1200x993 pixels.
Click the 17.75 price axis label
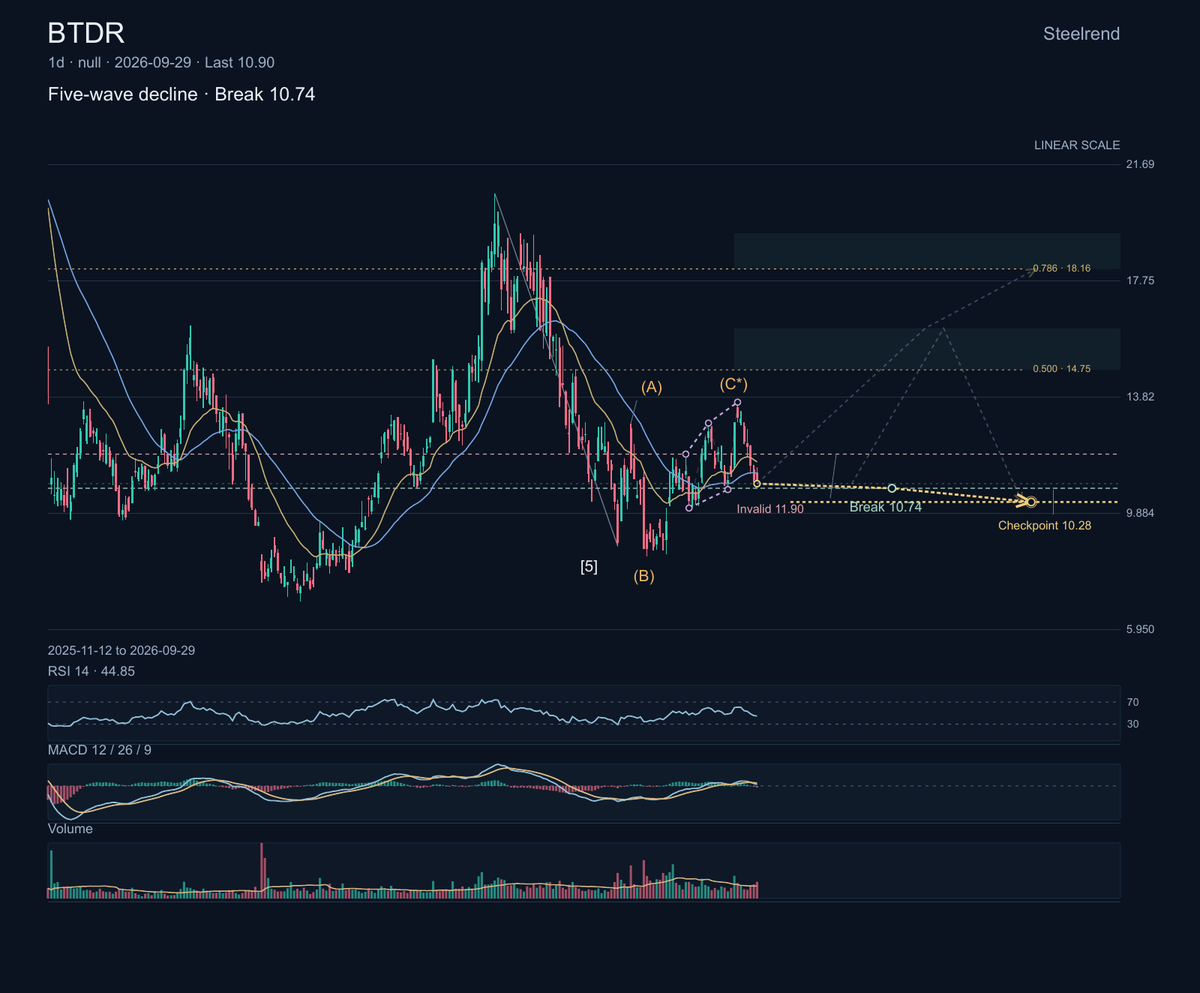pos(1141,281)
